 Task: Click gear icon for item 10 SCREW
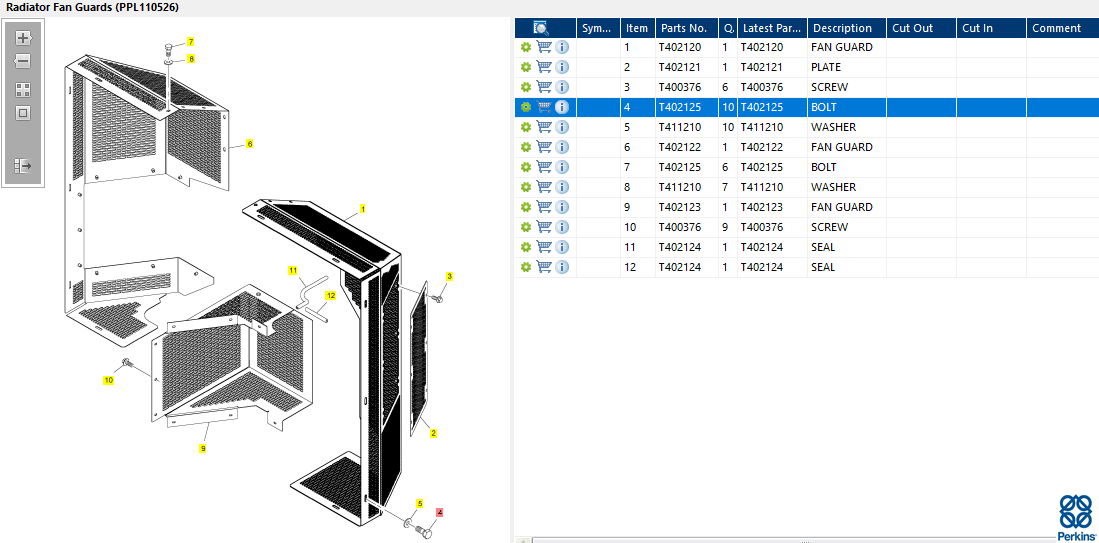[526, 227]
